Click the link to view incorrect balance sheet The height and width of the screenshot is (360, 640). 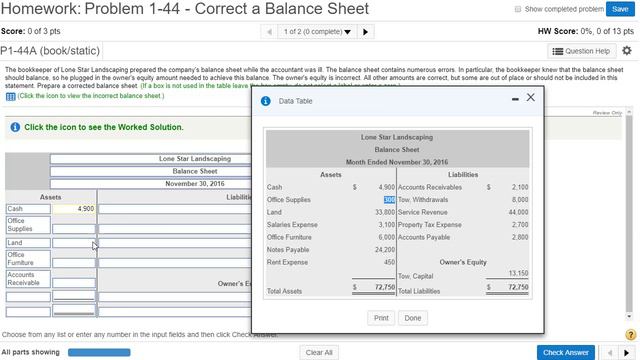[x=91, y=96]
